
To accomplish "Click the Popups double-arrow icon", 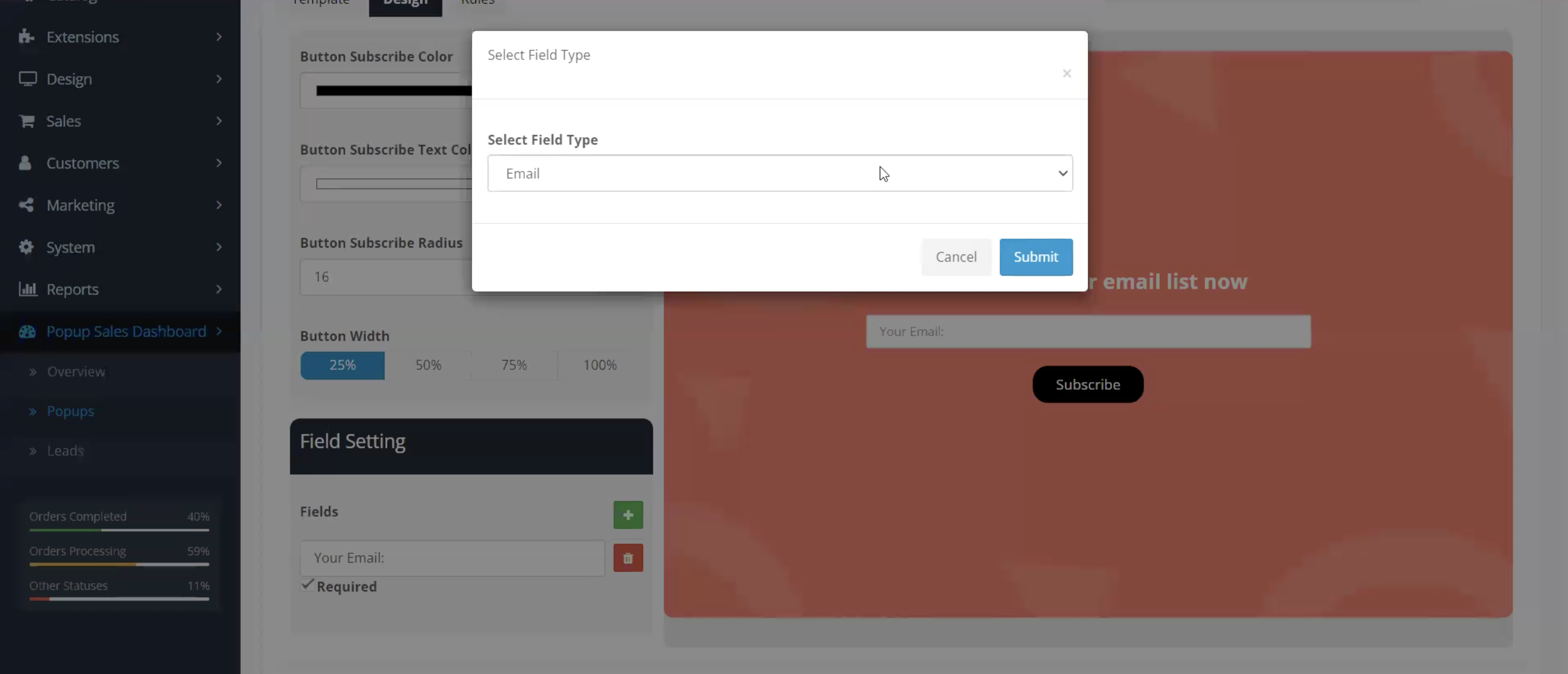I will [x=33, y=412].
